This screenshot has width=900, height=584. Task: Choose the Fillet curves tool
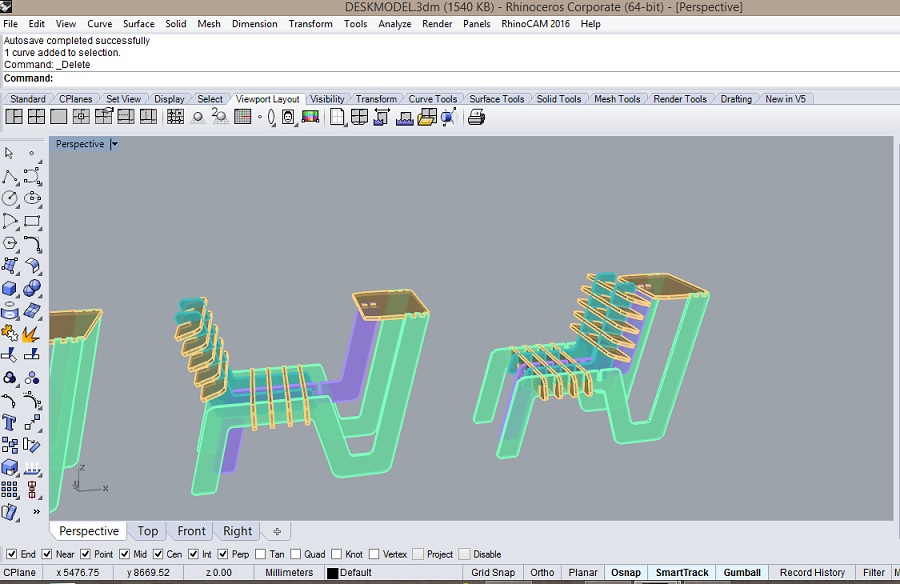[32, 244]
